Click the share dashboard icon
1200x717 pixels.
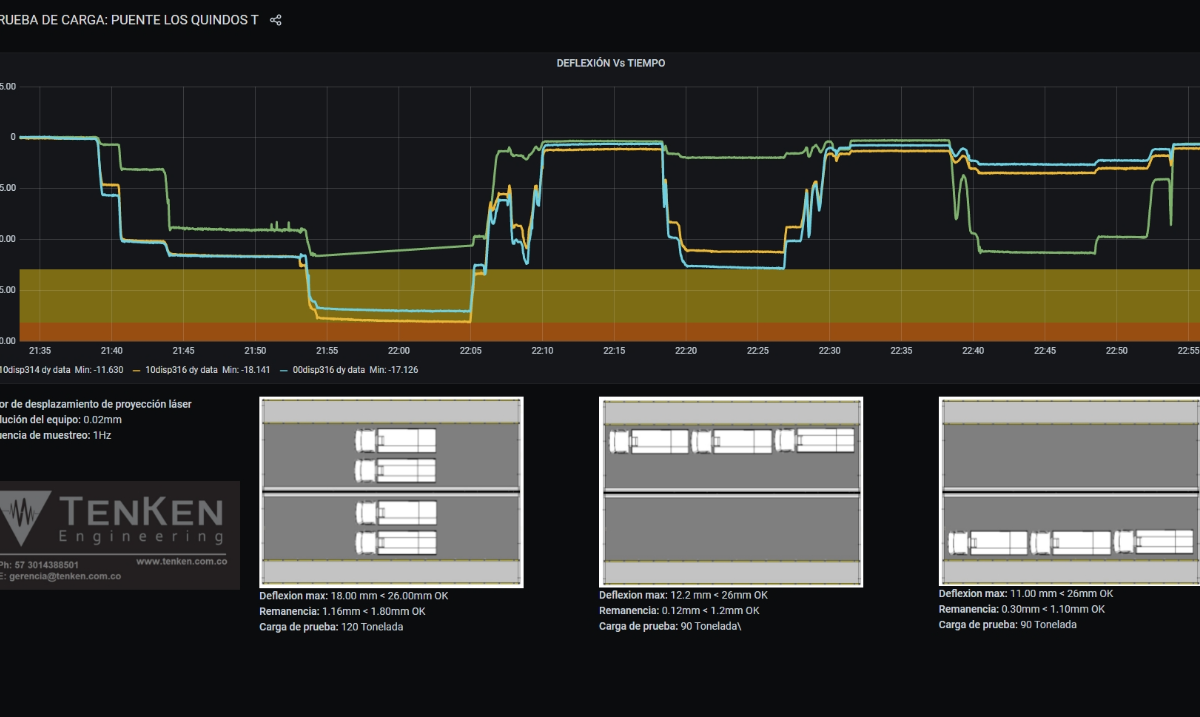point(276,20)
